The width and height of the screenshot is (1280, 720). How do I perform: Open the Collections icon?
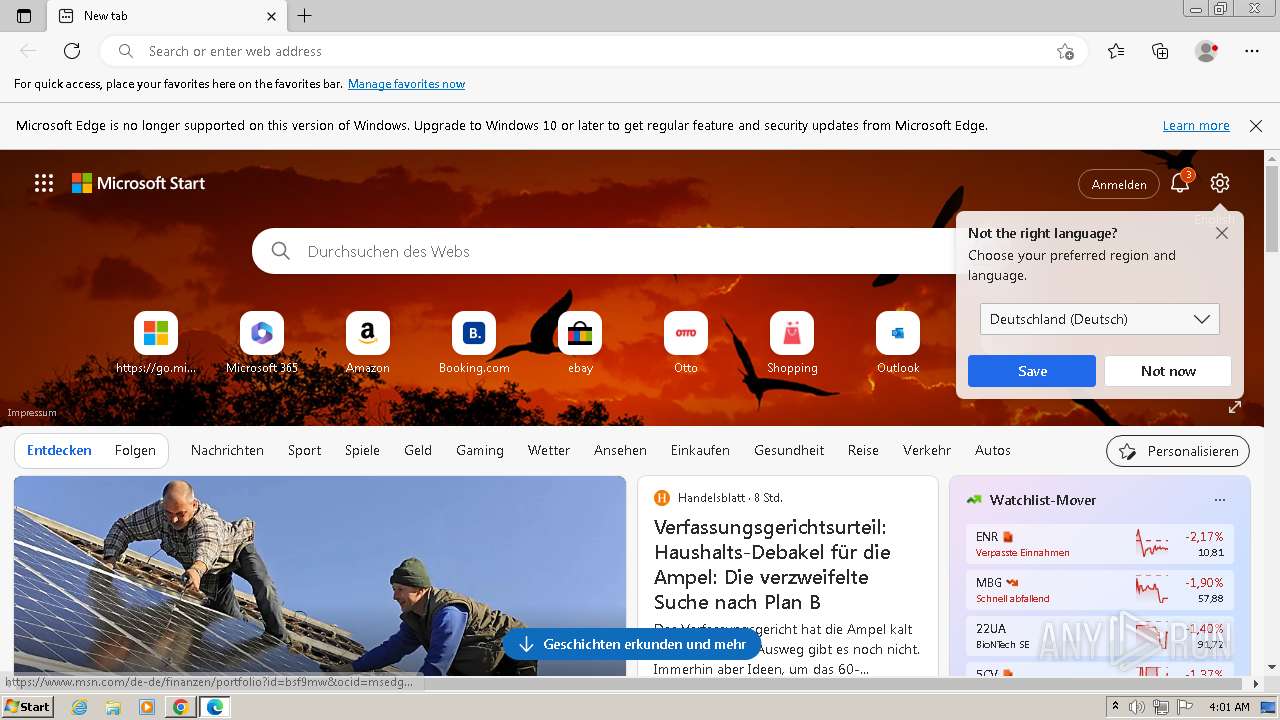click(1160, 51)
